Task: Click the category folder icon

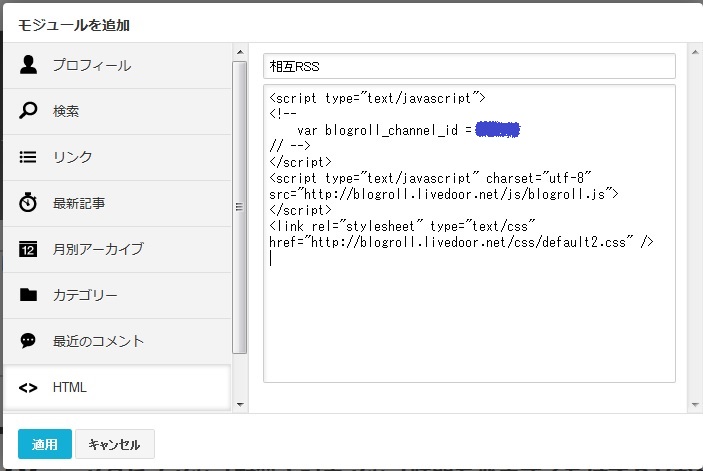Action: pyautogui.click(x=28, y=295)
